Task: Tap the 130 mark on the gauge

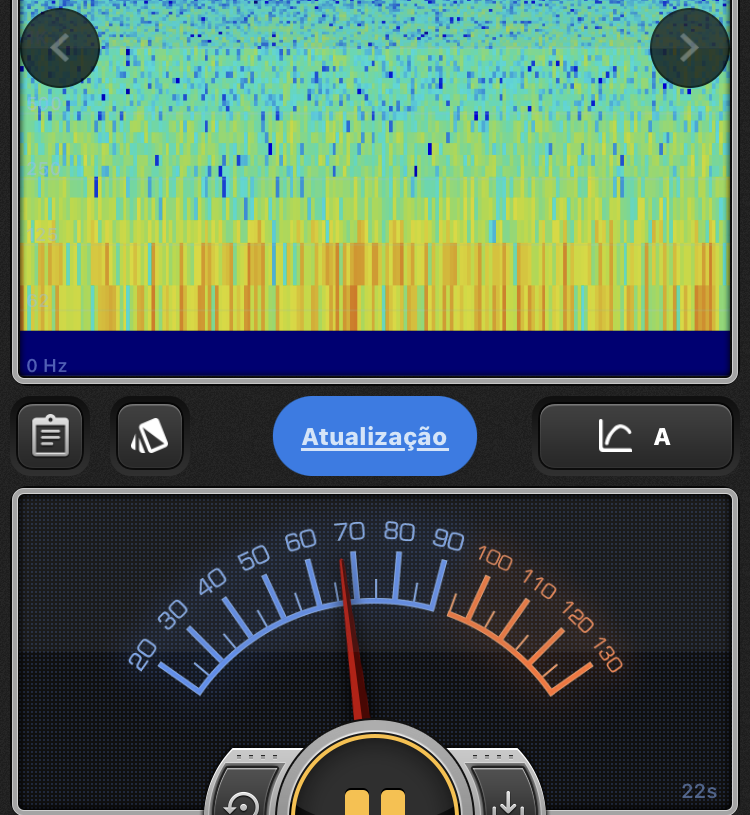Action: pyautogui.click(x=606, y=654)
